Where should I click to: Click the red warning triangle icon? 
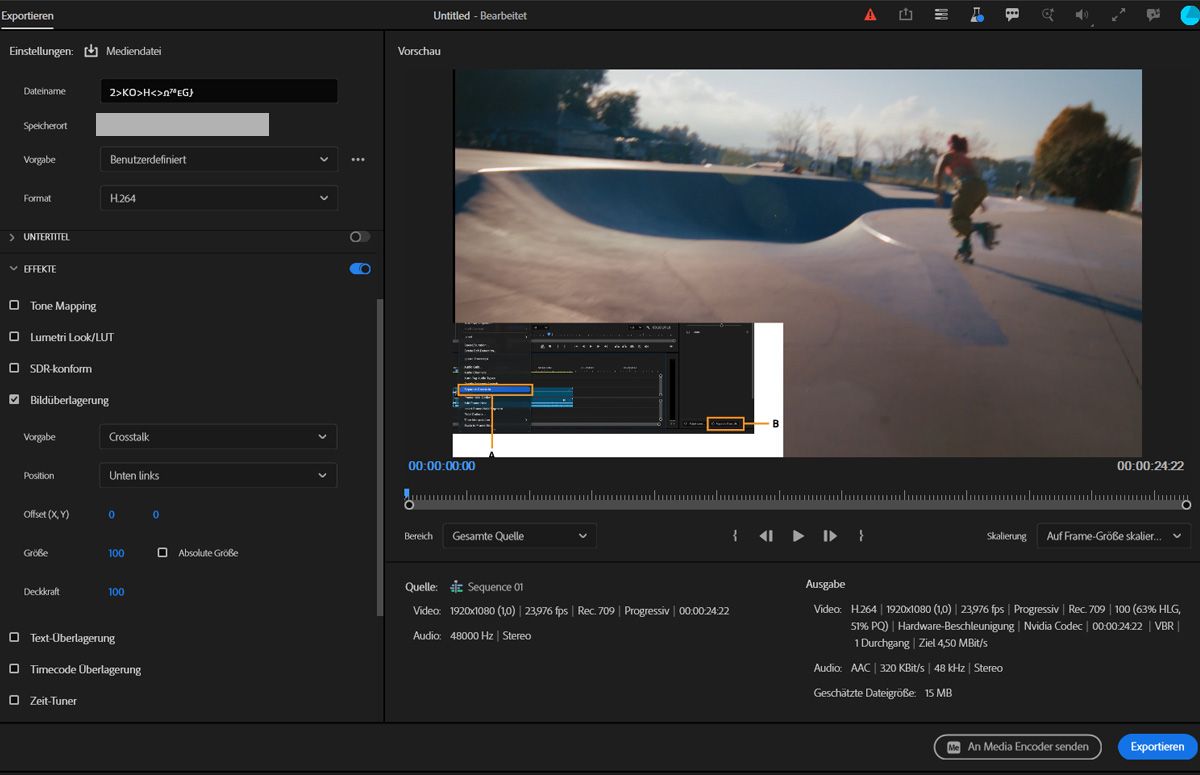870,15
